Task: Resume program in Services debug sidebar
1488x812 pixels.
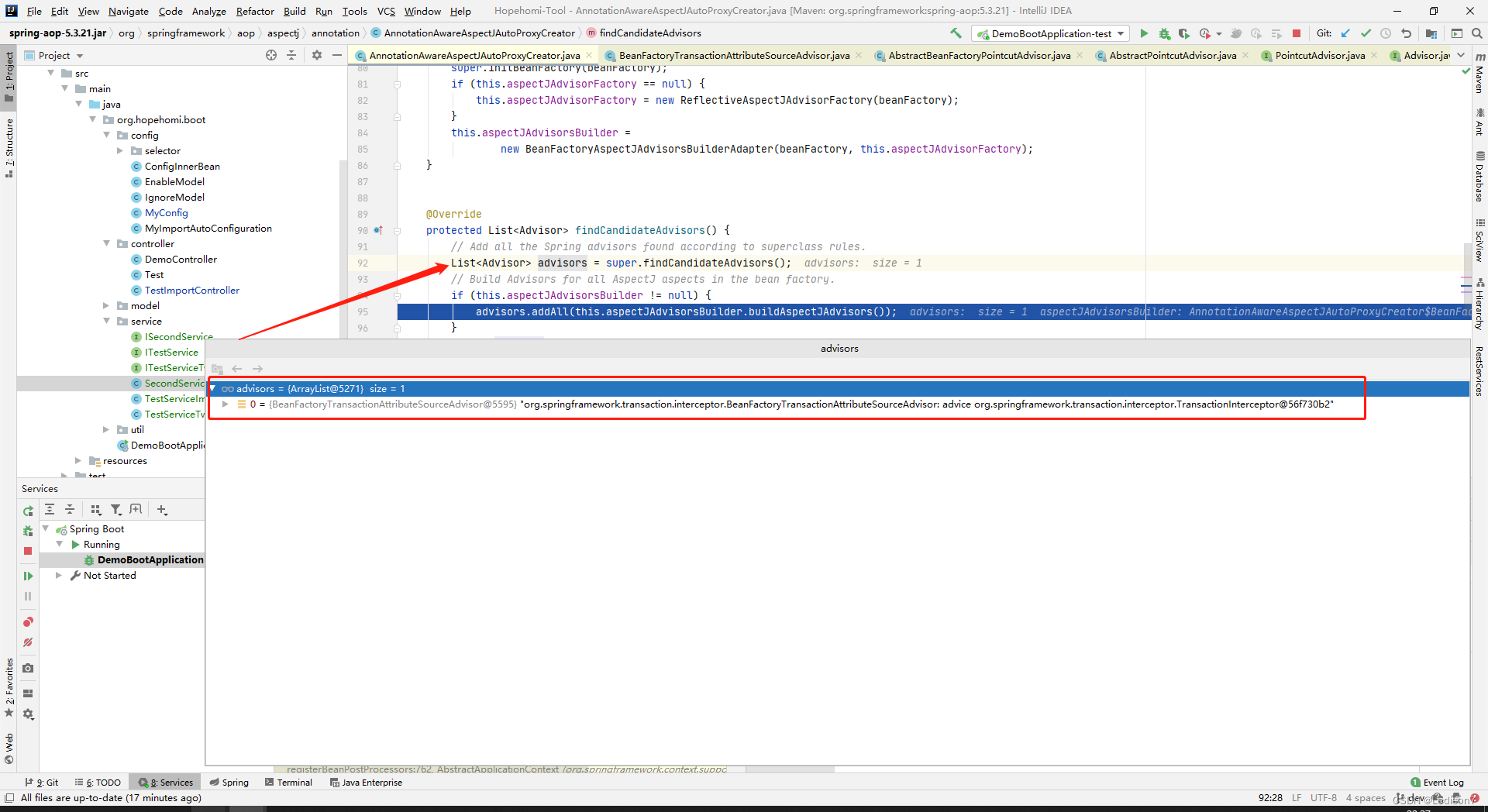Action: [x=28, y=576]
